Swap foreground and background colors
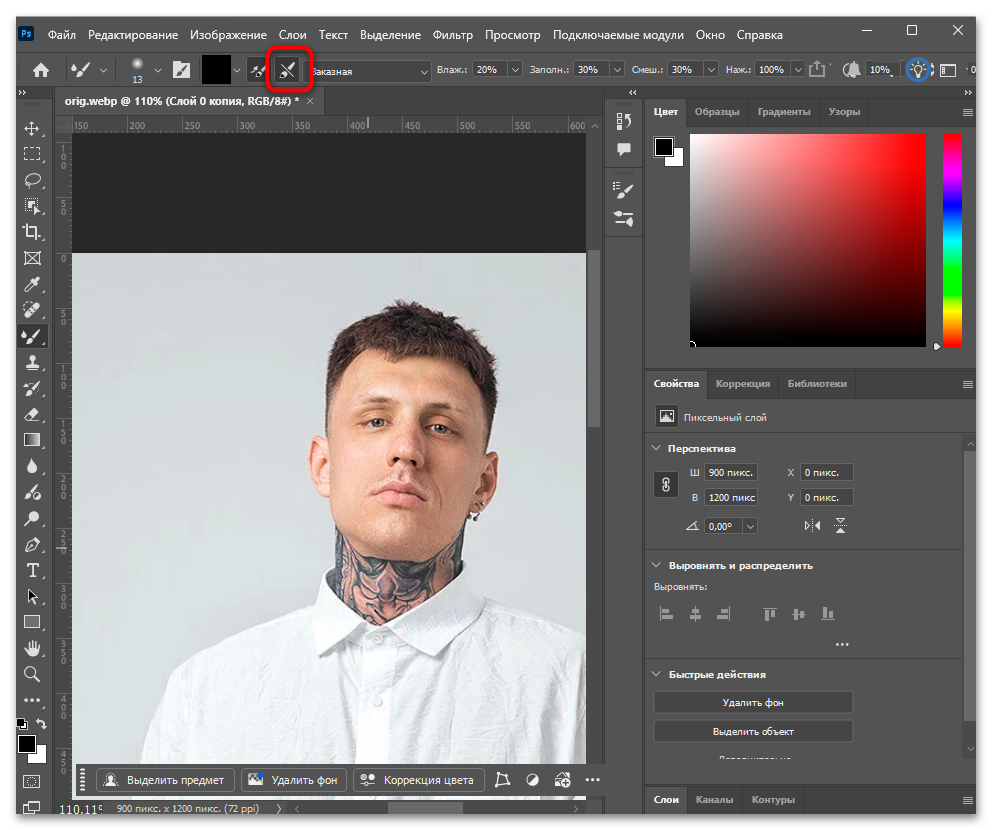992x830 pixels. [x=42, y=724]
